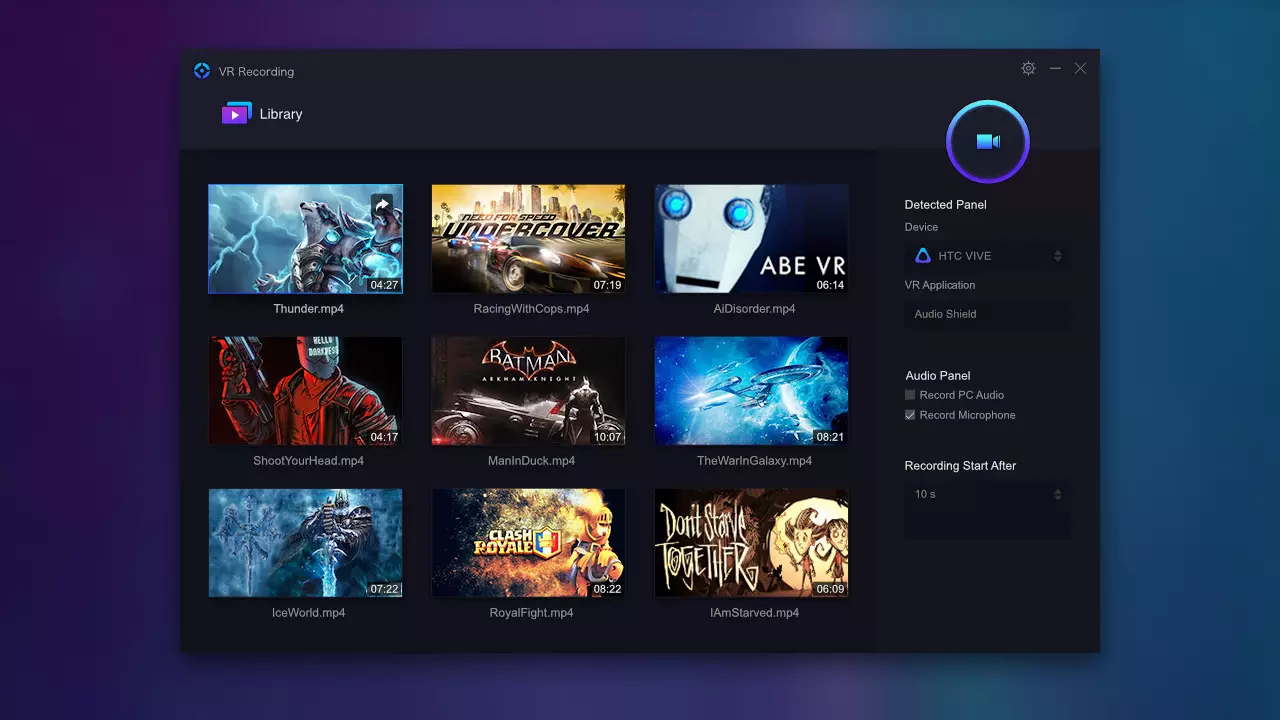Open the AiDisorder.mp4 video thumbnail

pos(751,238)
